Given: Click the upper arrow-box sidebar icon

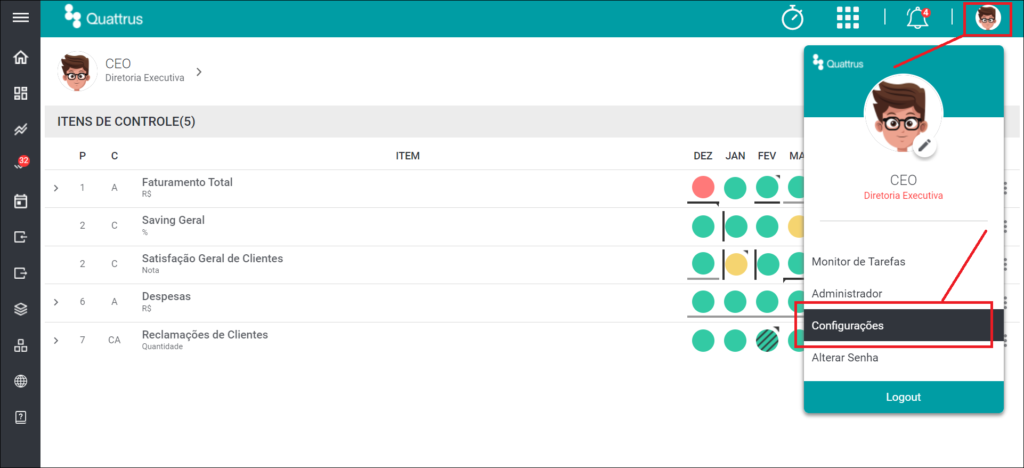Looking at the screenshot, I should 20,236.
